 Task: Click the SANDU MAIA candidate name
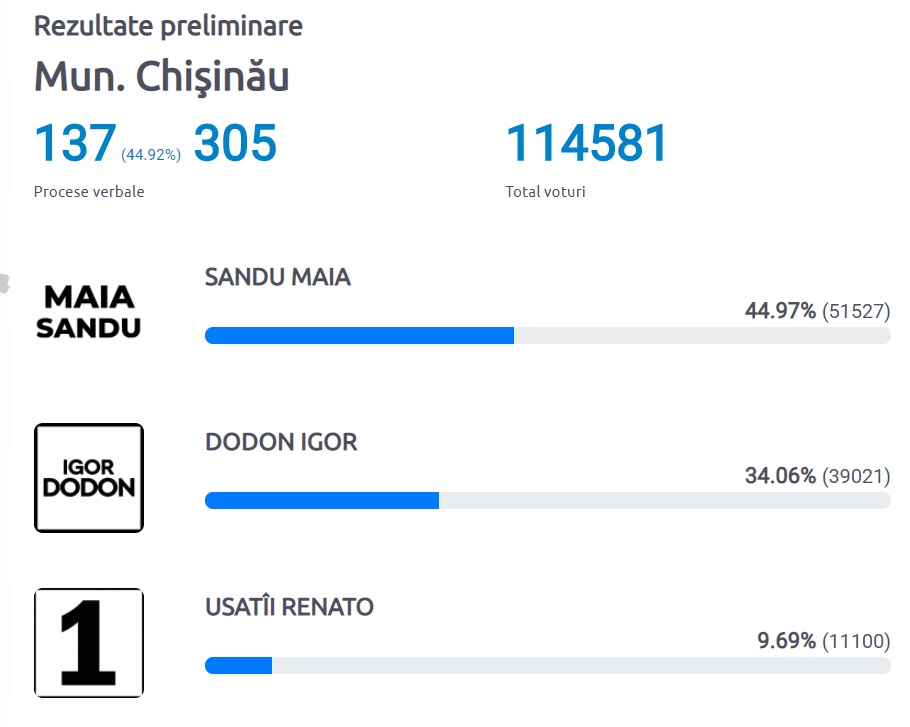pos(277,277)
